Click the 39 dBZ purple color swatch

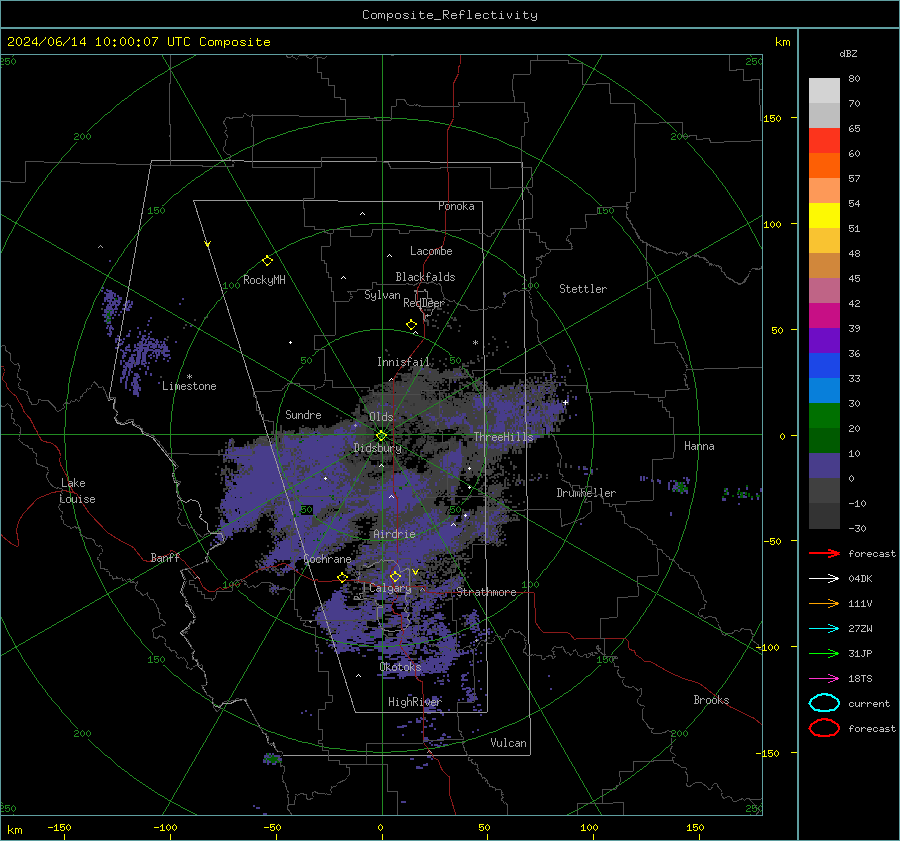tap(824, 340)
